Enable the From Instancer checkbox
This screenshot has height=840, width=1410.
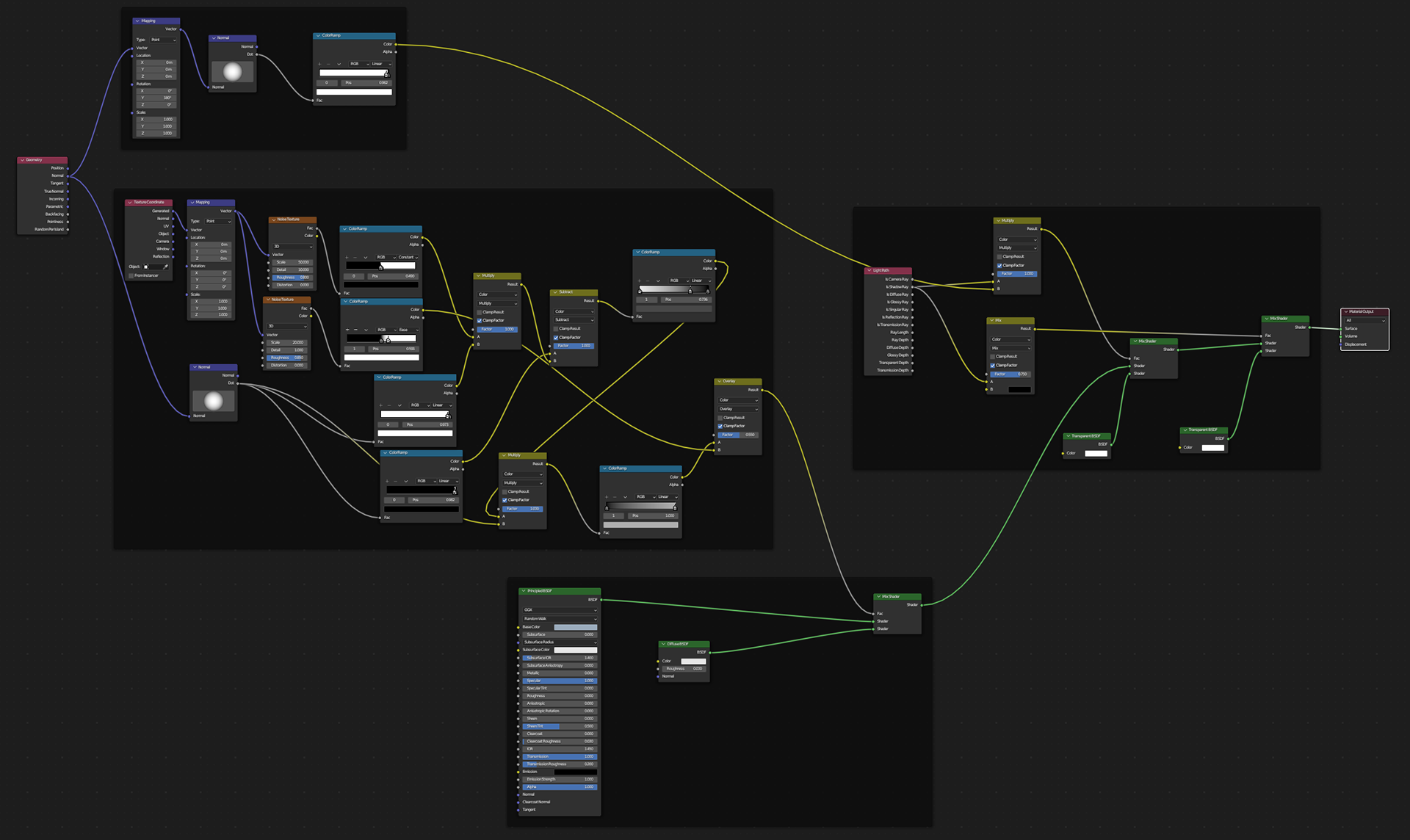[131, 275]
